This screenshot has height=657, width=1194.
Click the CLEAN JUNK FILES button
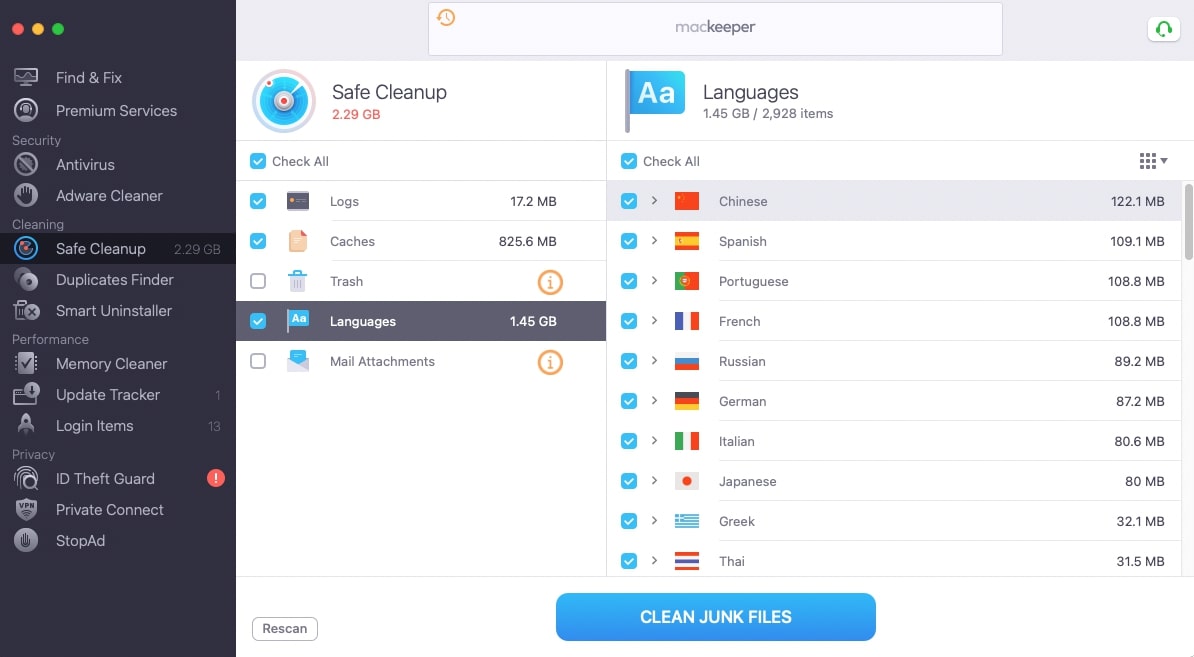(x=716, y=617)
